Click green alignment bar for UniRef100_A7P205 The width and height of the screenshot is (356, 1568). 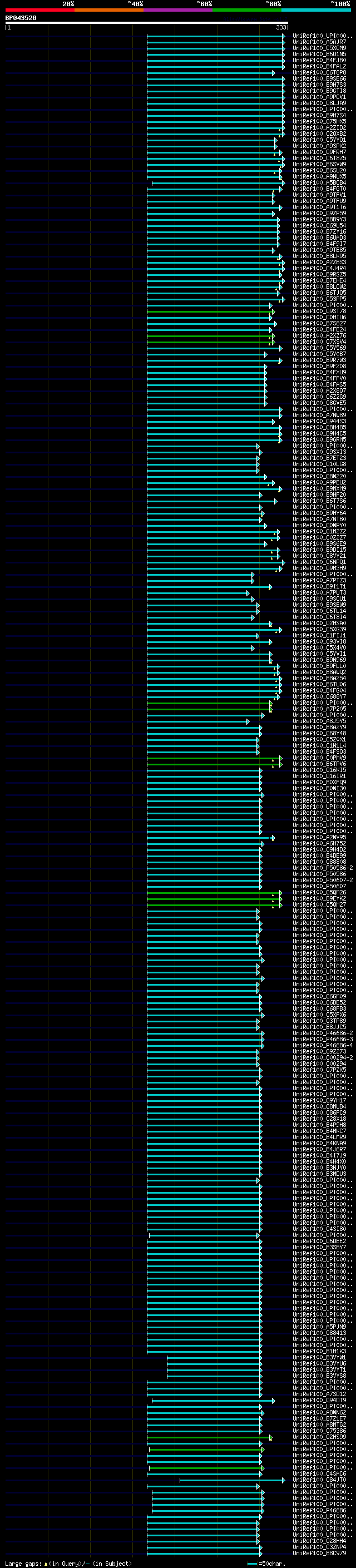[x=209, y=709]
